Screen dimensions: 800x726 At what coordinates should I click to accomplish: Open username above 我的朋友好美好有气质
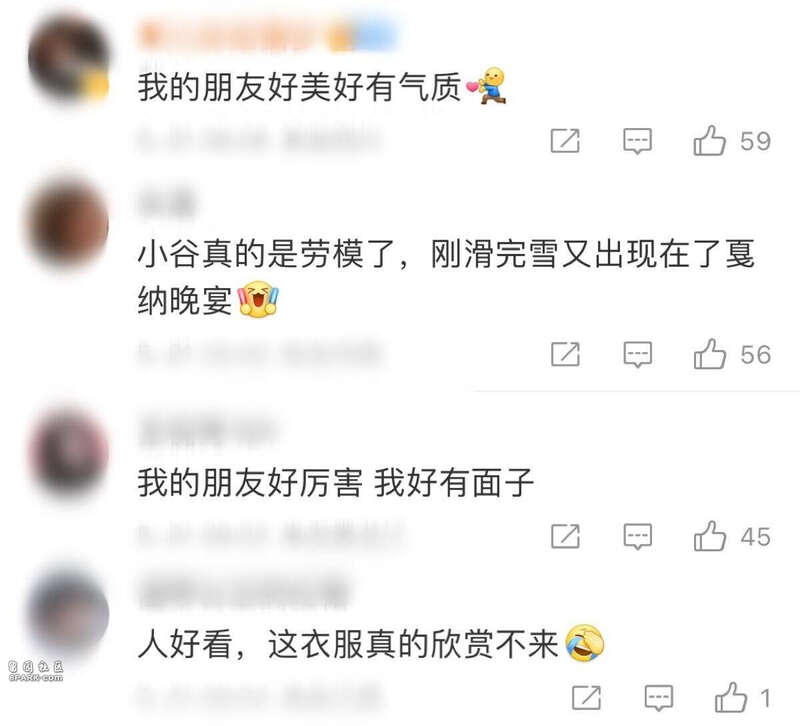[268, 34]
